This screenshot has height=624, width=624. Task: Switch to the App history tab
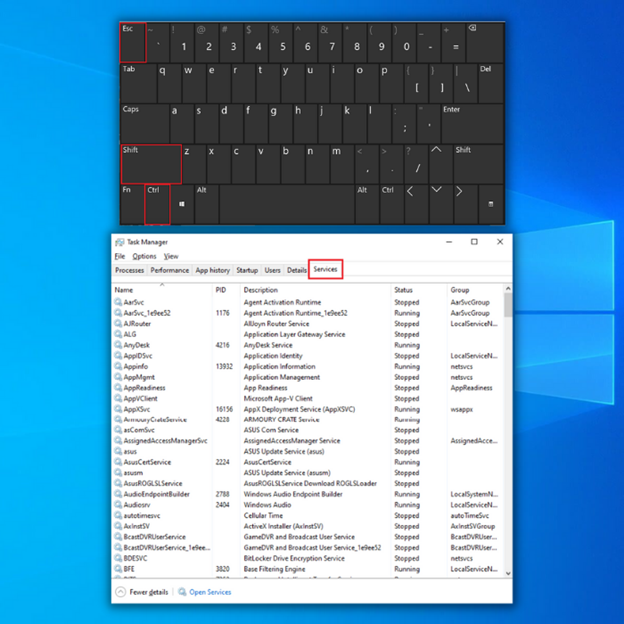tap(213, 270)
